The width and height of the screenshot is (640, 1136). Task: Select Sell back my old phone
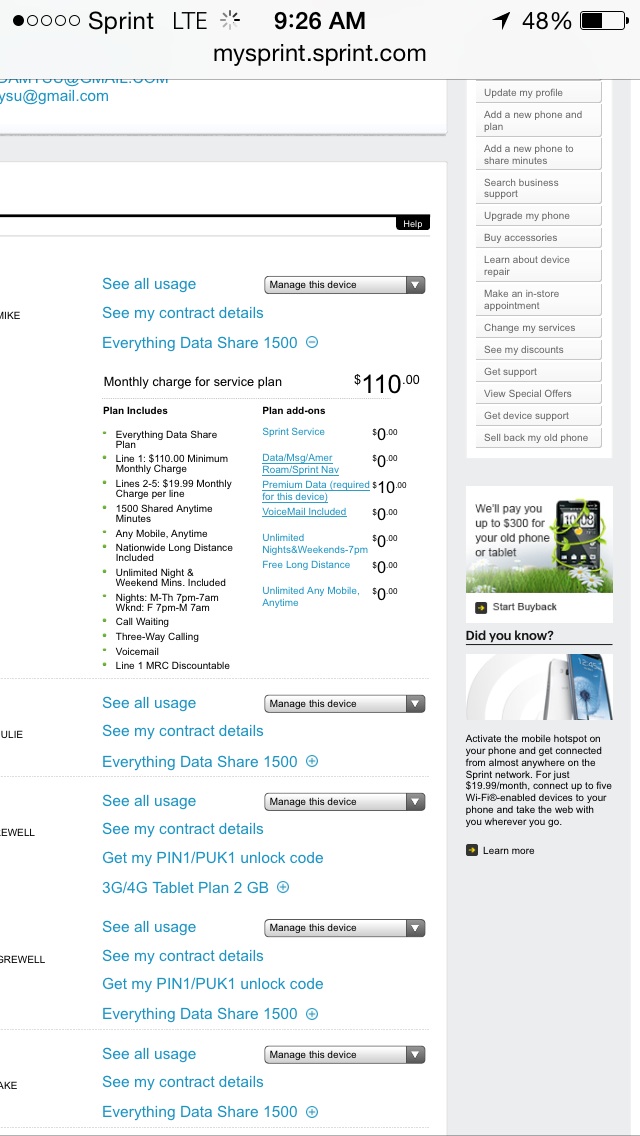click(x=539, y=438)
